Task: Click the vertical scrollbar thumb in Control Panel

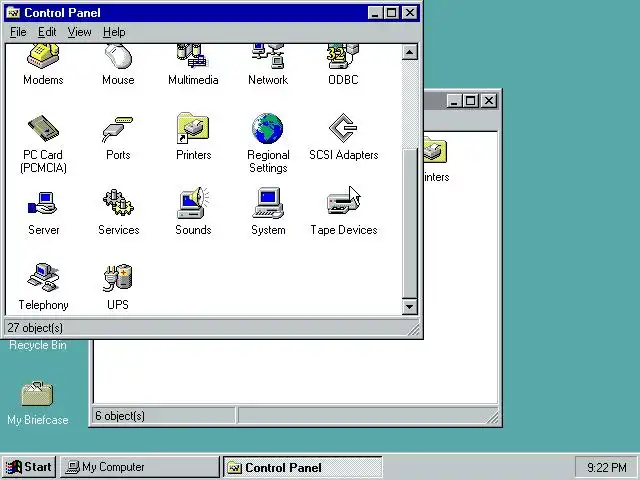Action: (x=410, y=223)
